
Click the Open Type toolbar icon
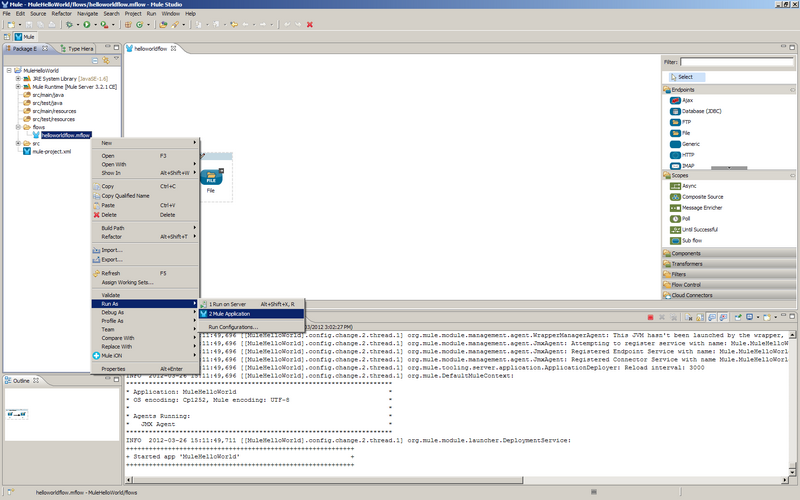tap(163, 24)
